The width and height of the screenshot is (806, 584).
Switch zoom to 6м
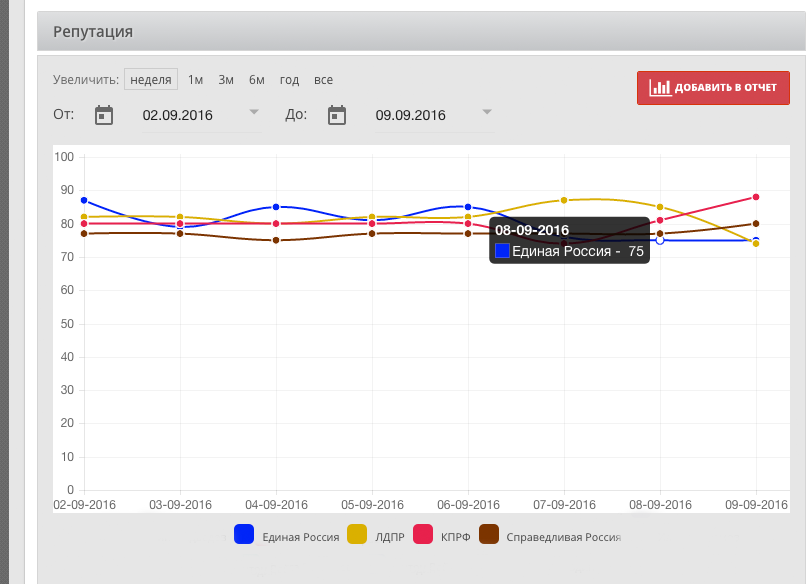pos(257,80)
